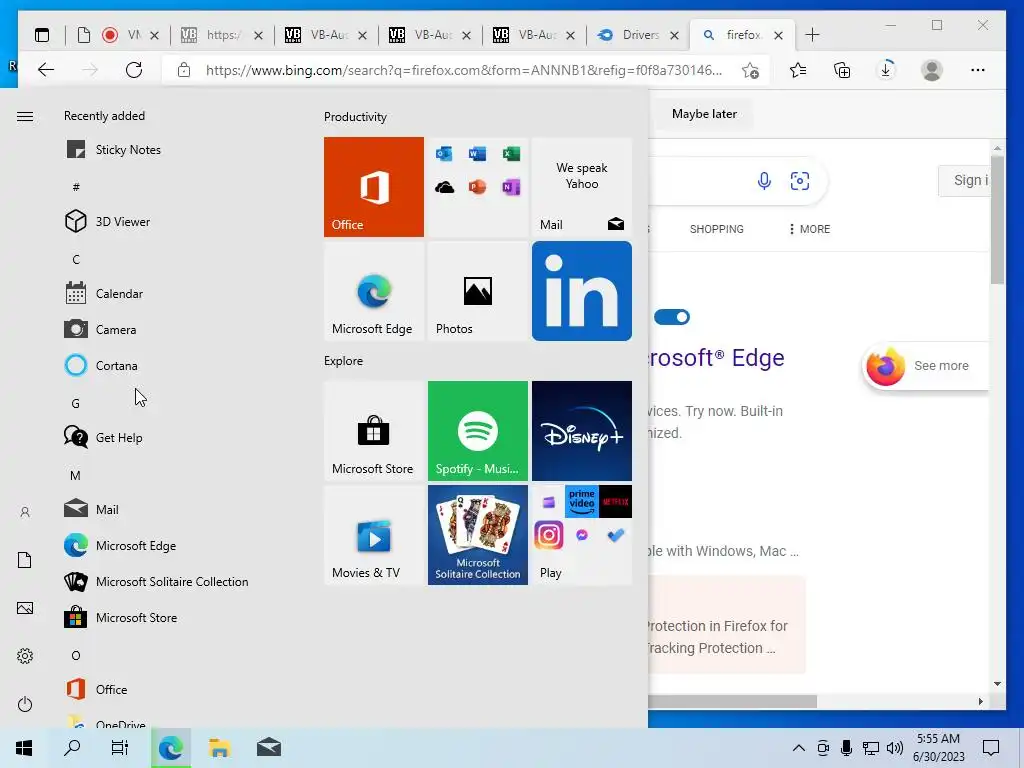Screen dimensions: 1024x768
Task: Open the Disney+ tile
Action: (582, 431)
